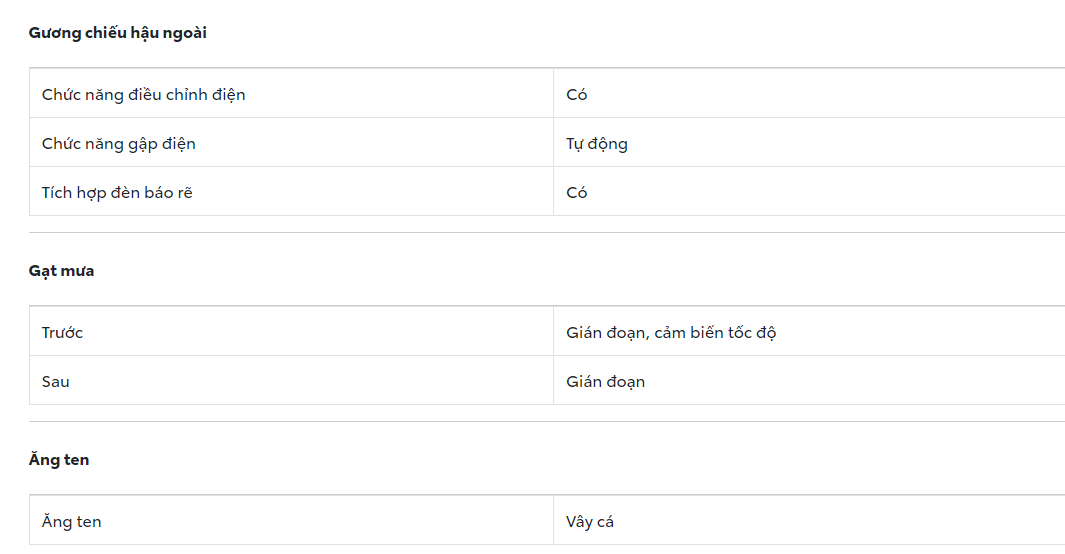This screenshot has width=1065, height=554.
Task: Click Có value for Tích hợp đèn báo rẽ
Action: 577,193
